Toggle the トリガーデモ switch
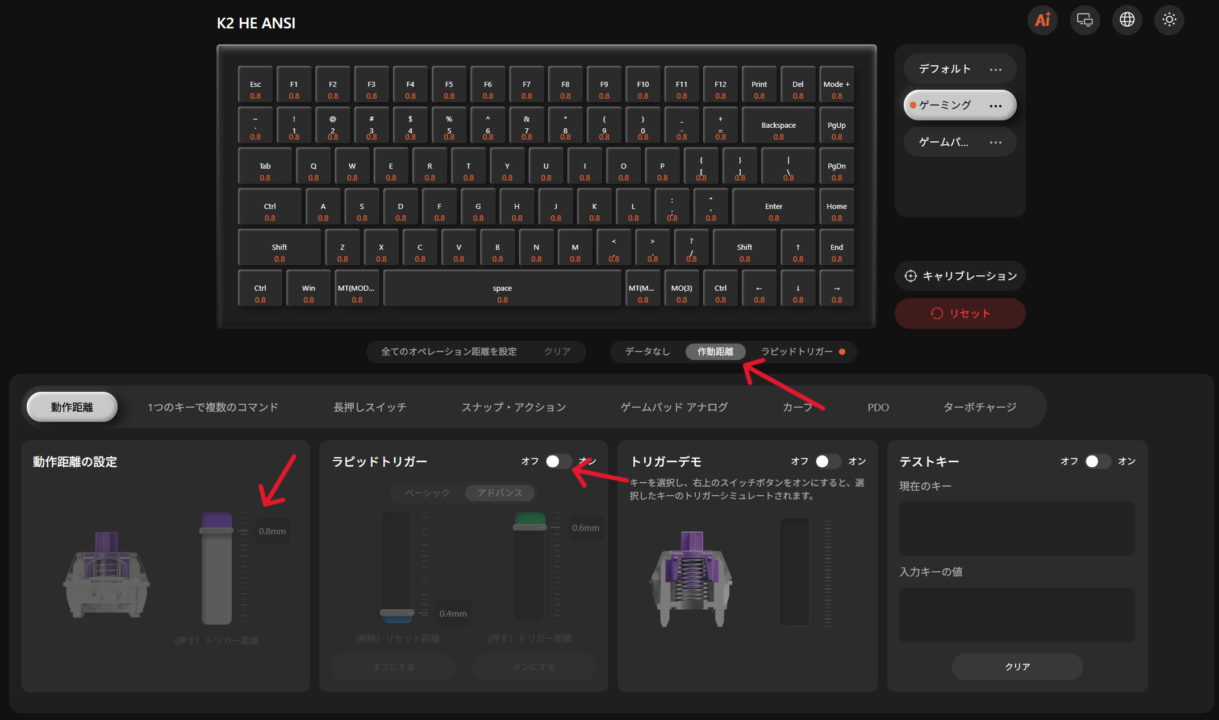Viewport: 1219px width, 720px height. 828,461
